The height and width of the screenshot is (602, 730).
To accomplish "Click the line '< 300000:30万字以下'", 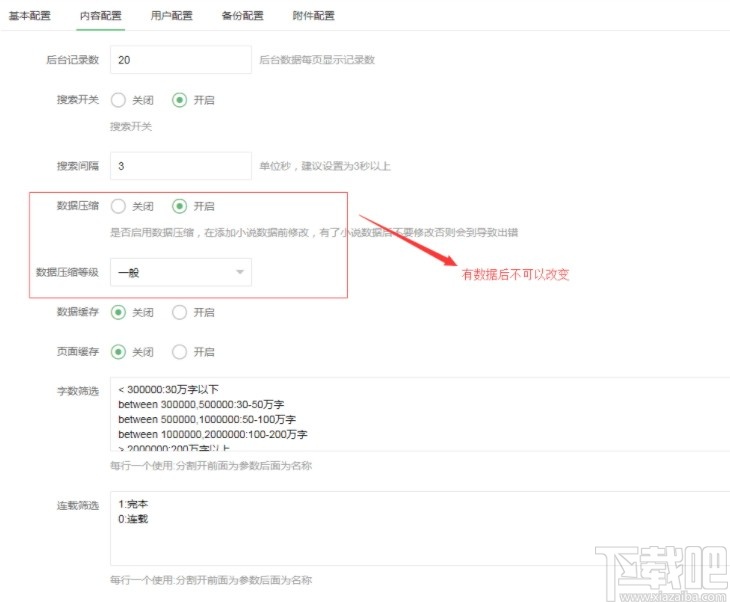I will tap(168, 389).
